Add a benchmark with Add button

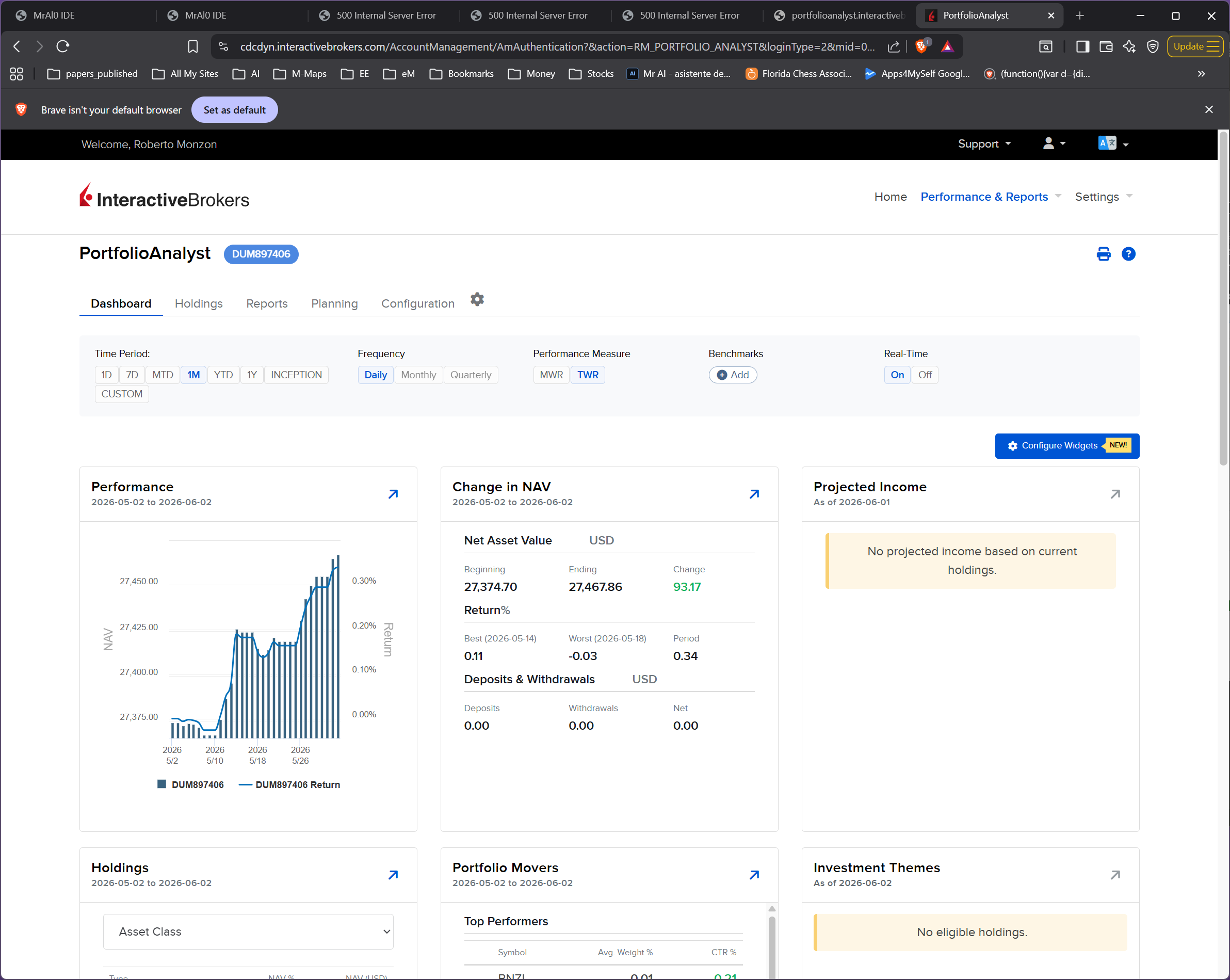[733, 375]
